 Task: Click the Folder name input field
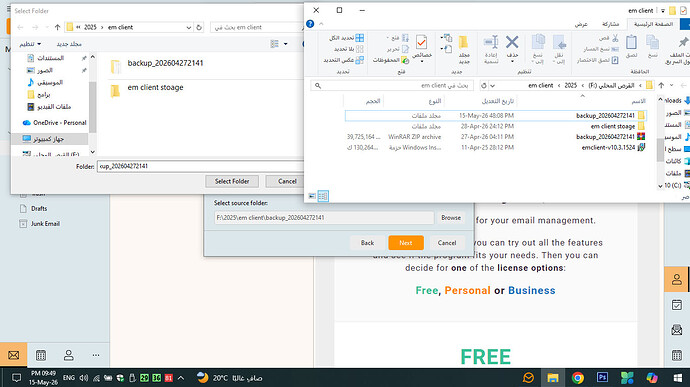click(200, 166)
